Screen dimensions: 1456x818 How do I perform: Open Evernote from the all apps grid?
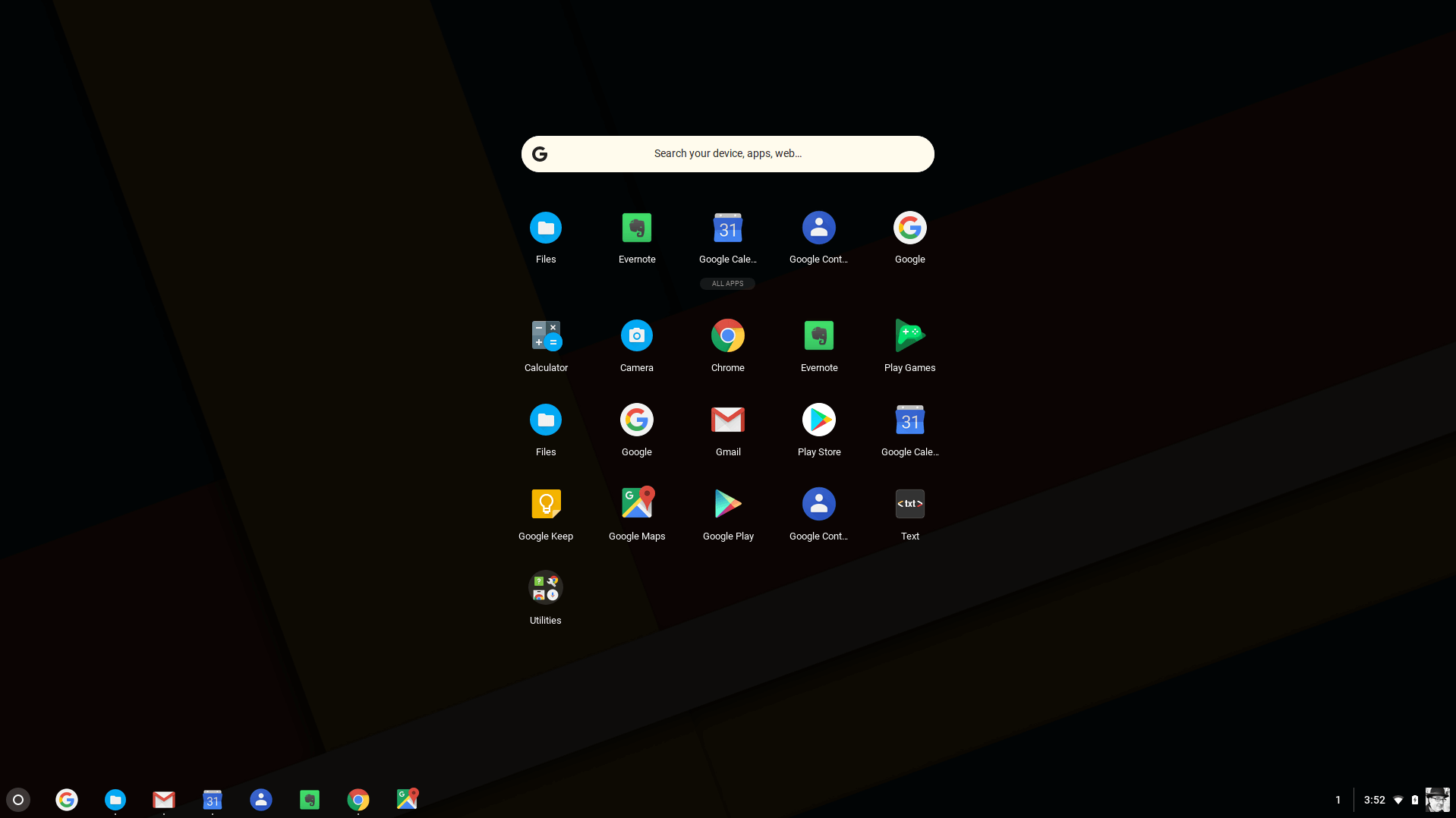pyautogui.click(x=819, y=335)
